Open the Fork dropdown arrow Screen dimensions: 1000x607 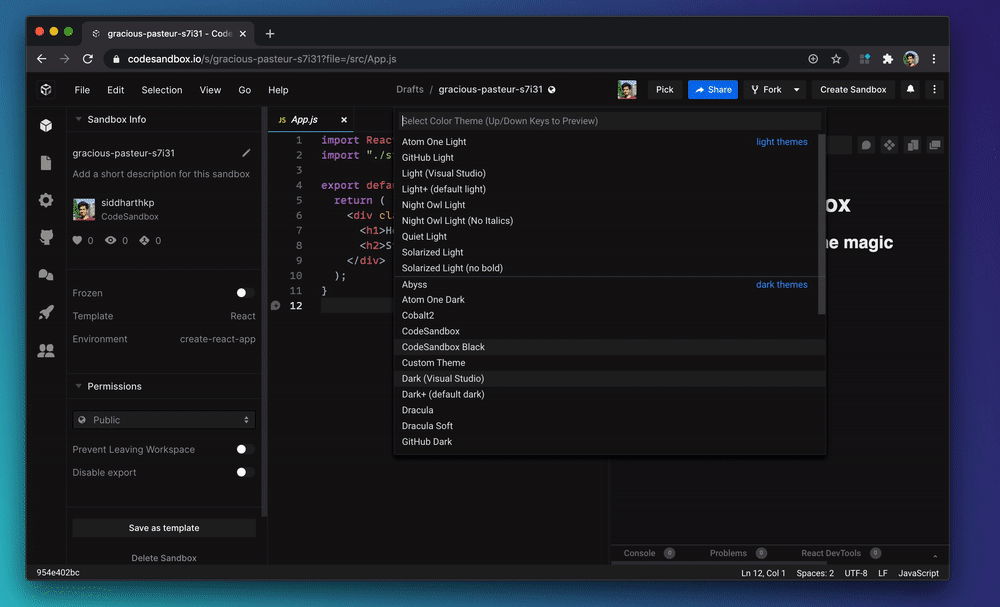797,90
